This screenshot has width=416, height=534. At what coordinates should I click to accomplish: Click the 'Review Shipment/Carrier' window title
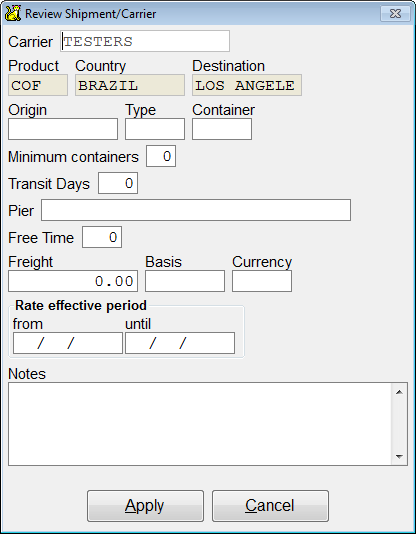point(91,14)
